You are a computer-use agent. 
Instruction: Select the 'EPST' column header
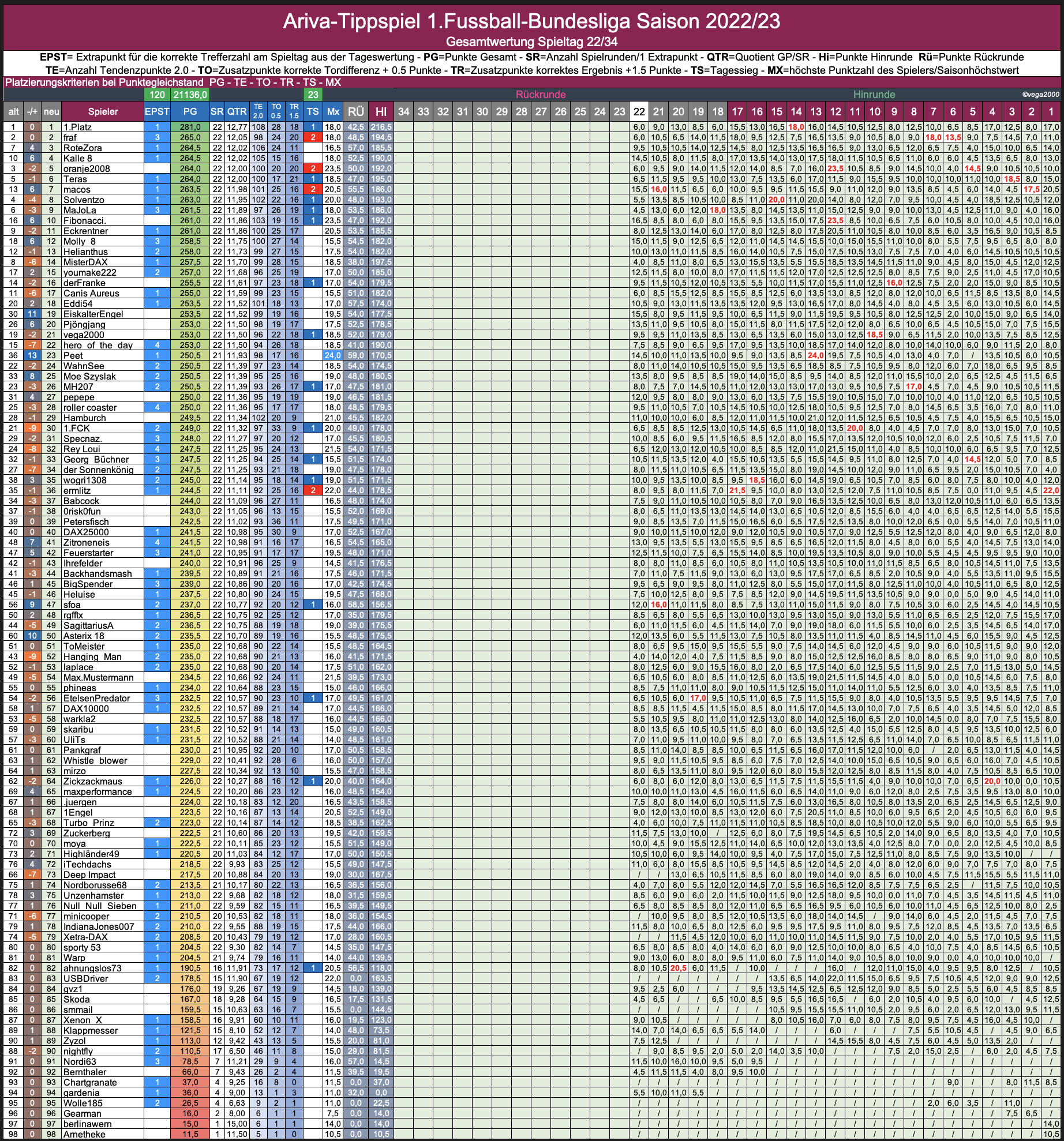click(x=157, y=112)
